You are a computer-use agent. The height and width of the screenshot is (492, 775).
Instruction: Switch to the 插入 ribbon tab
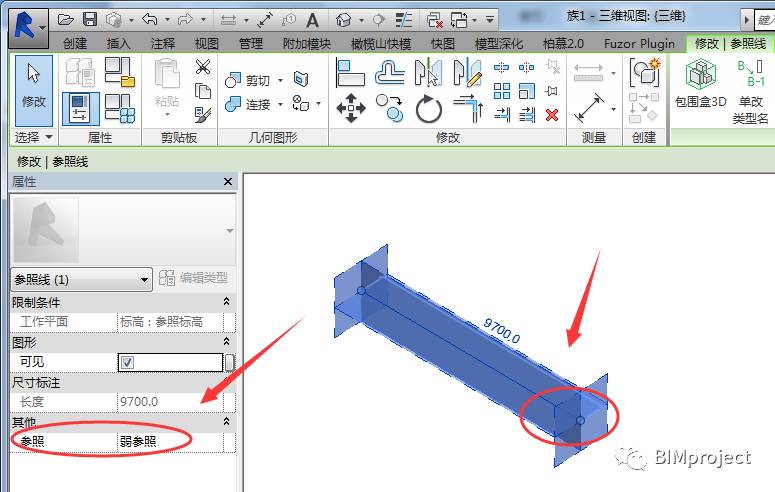[118, 43]
